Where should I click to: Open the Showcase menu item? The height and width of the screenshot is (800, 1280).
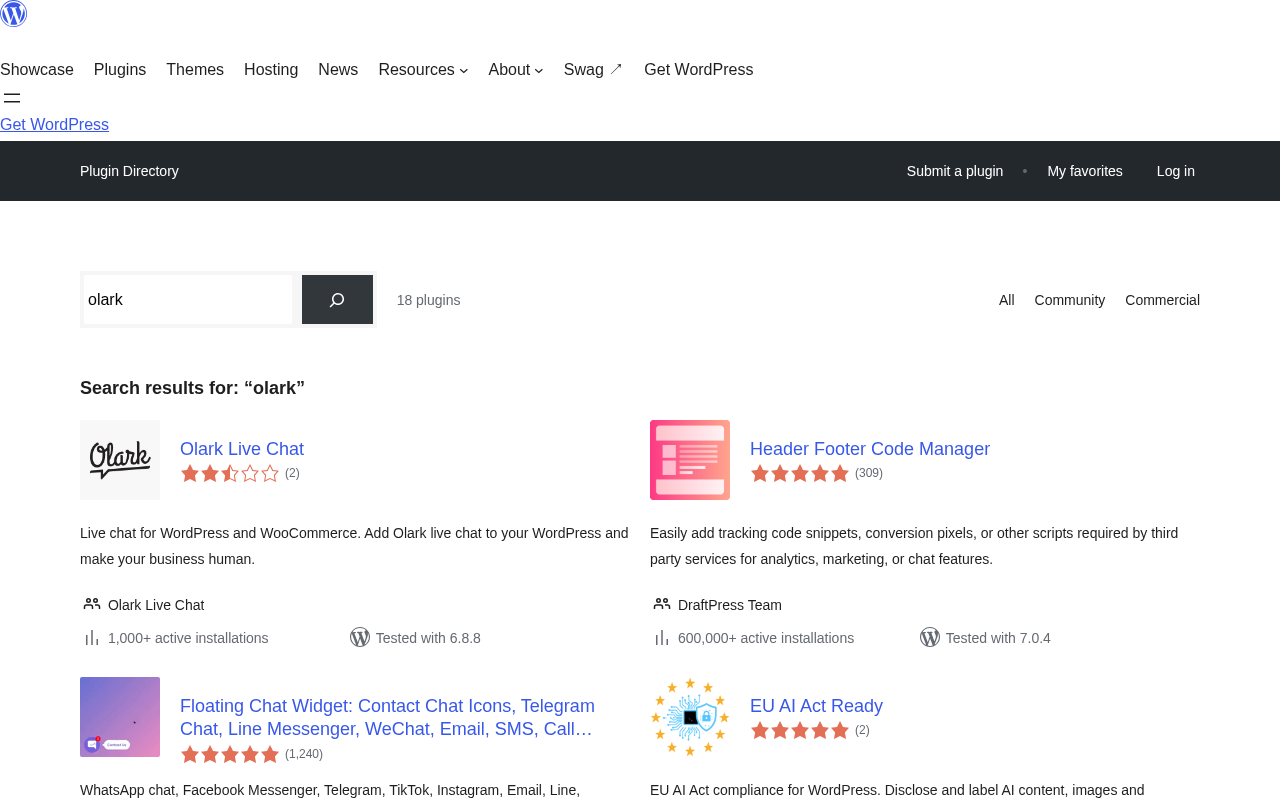tap(37, 70)
